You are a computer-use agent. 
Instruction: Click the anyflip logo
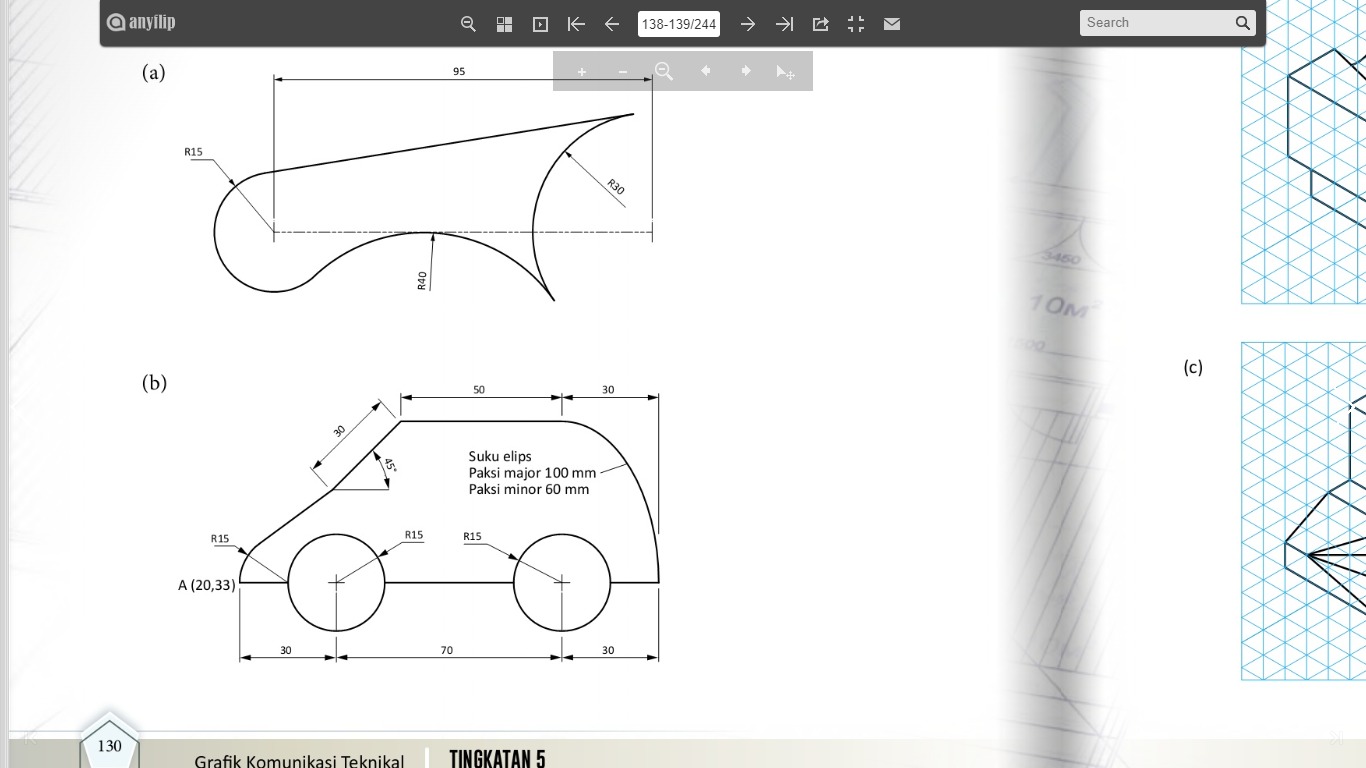coord(141,22)
